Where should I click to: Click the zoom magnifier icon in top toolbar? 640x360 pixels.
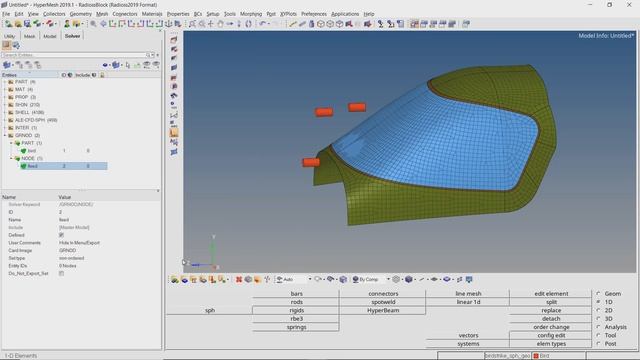click(x=93, y=24)
